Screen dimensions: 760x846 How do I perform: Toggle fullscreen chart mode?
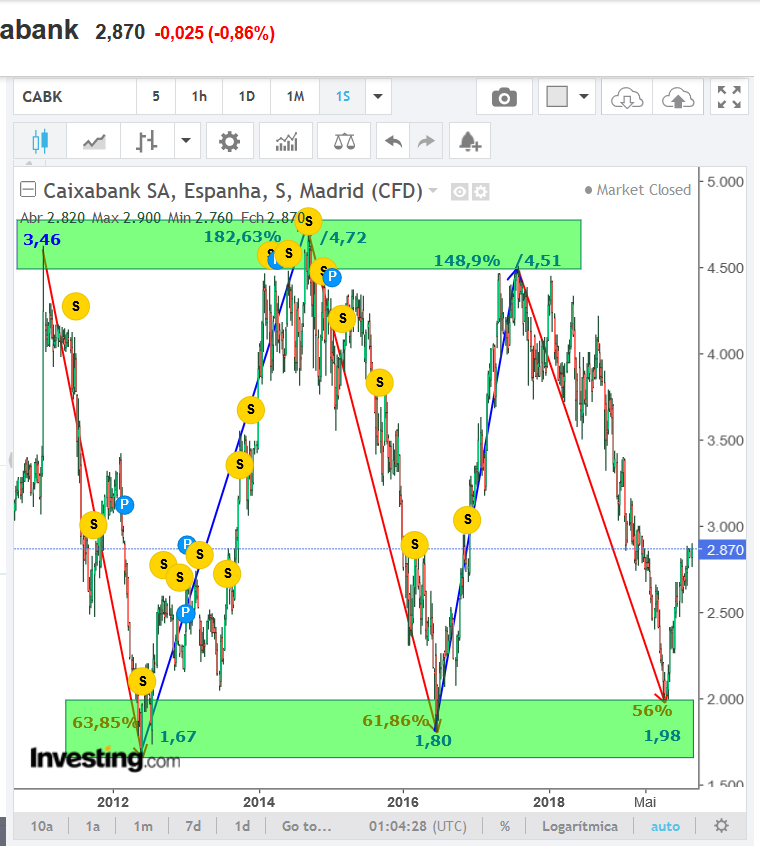[729, 97]
